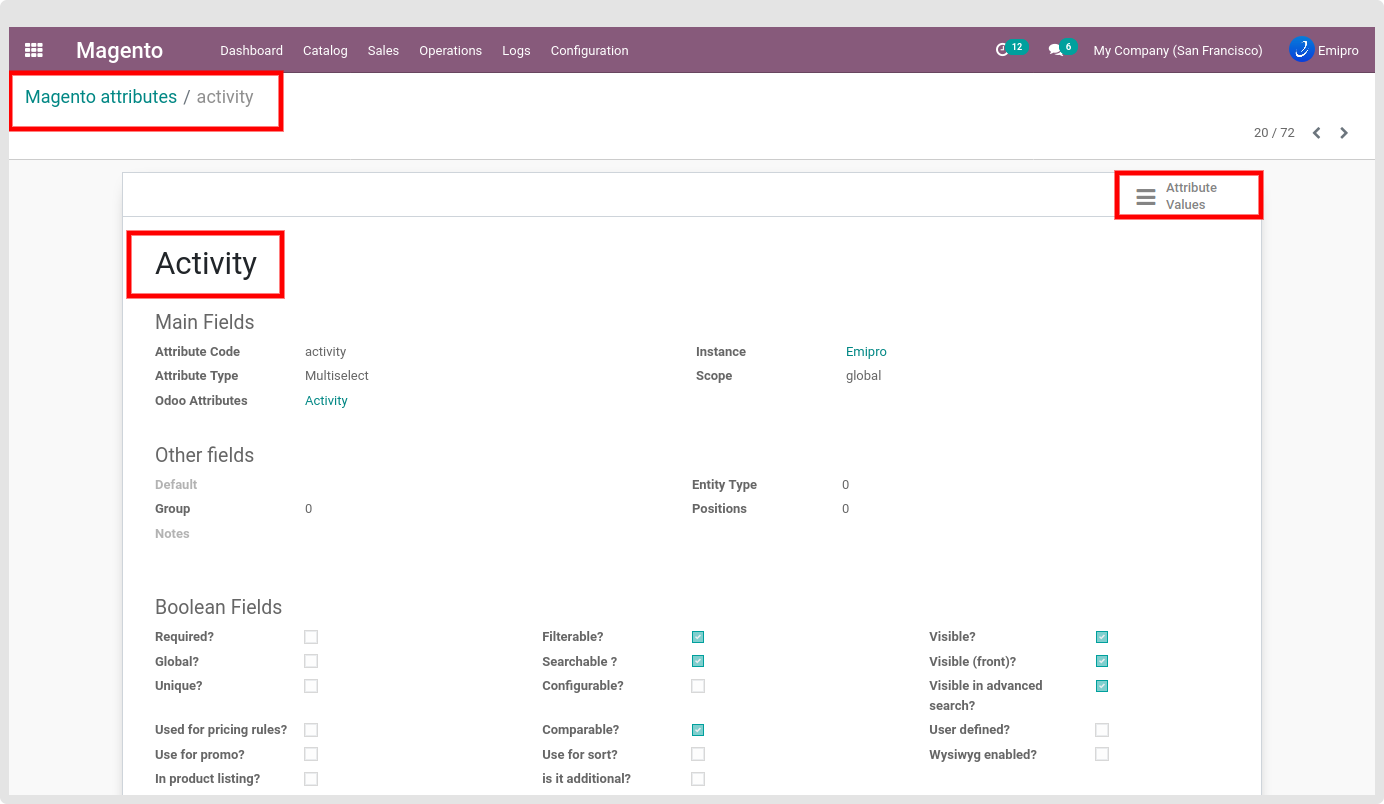
Task: Open the messages chat bubble icon
Action: click(1055, 50)
